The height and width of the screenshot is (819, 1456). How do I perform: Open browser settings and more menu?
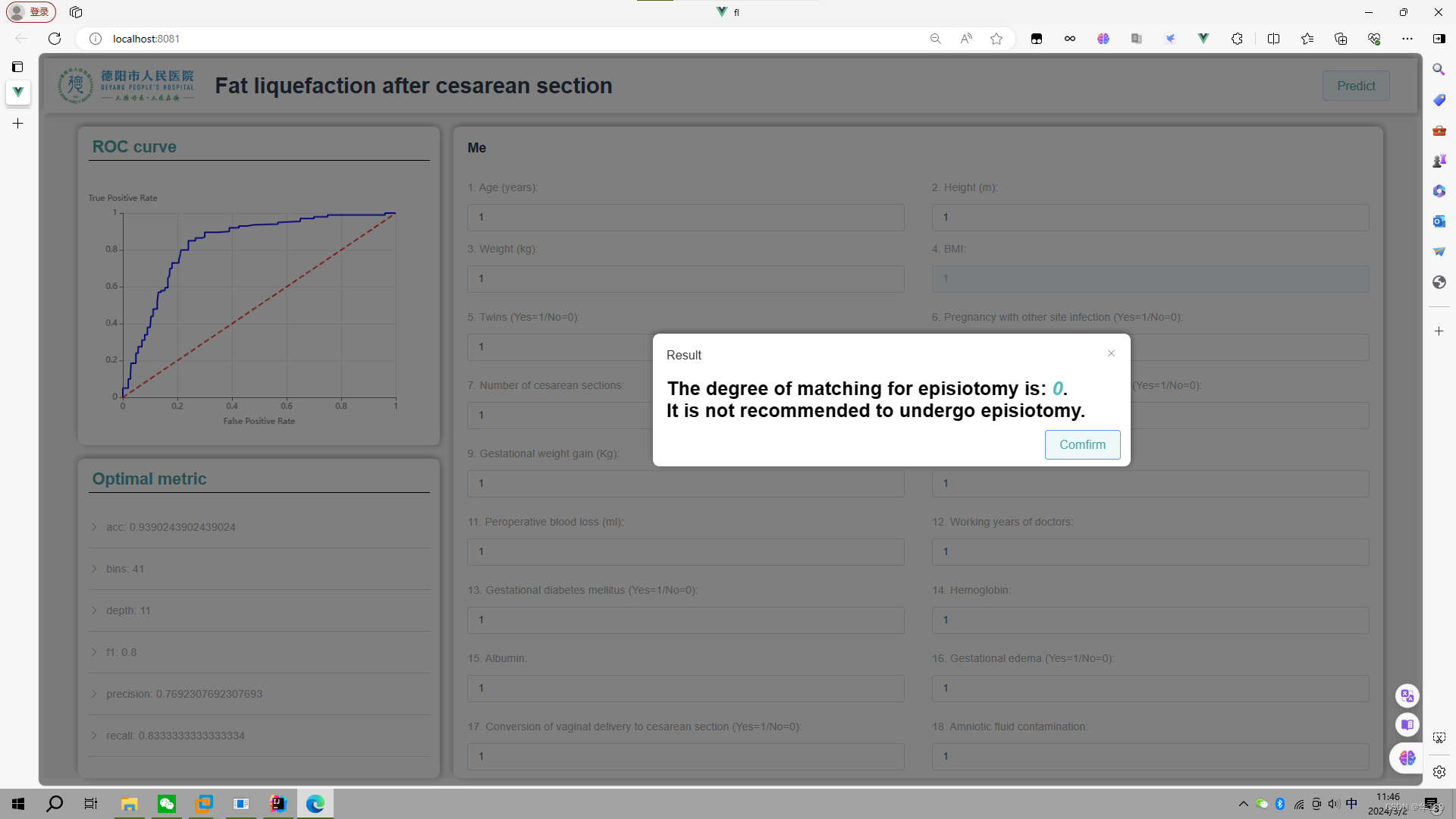click(x=1407, y=39)
